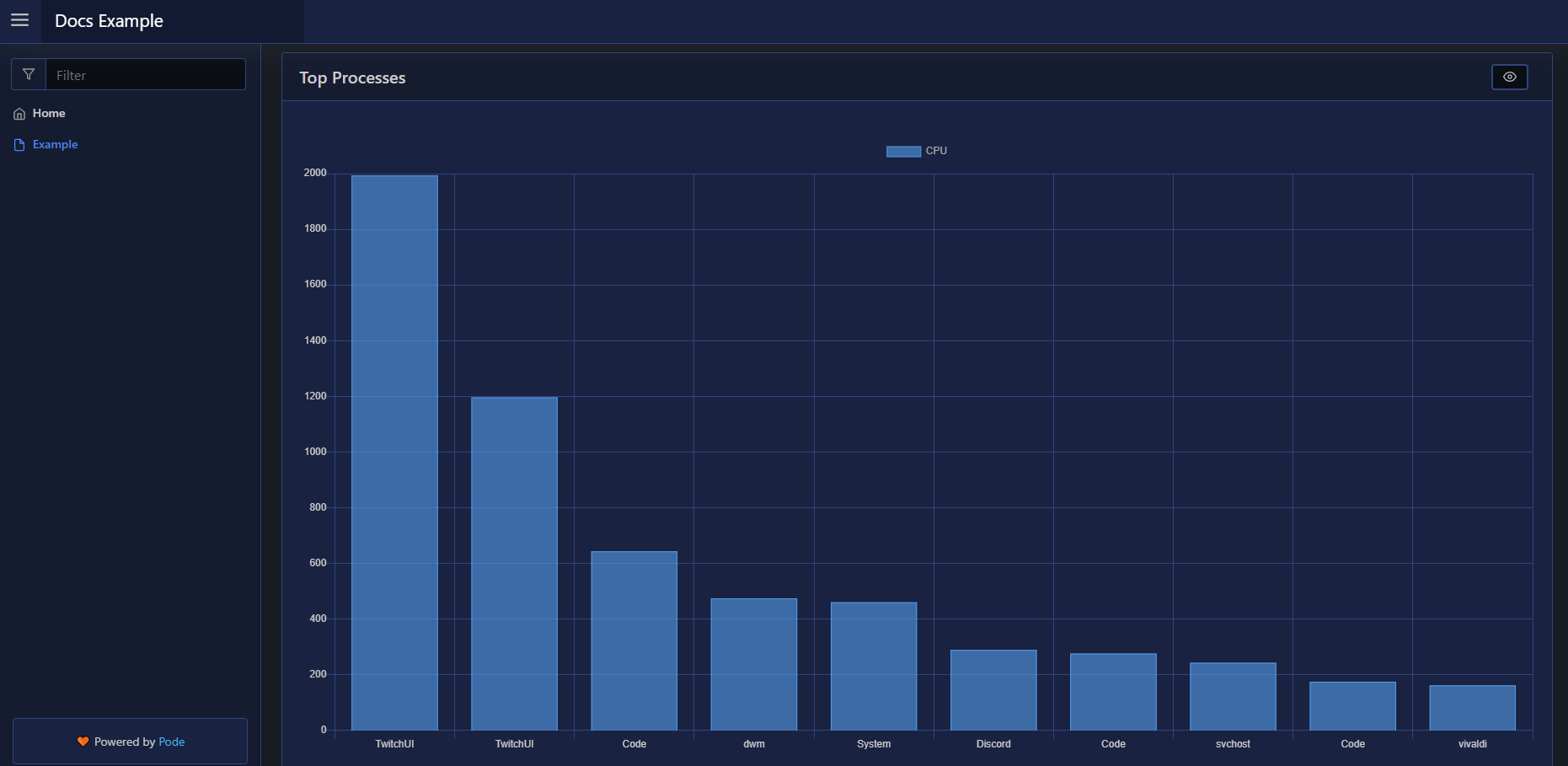Click the tallest TwitchUI bar near 2000

394,453
